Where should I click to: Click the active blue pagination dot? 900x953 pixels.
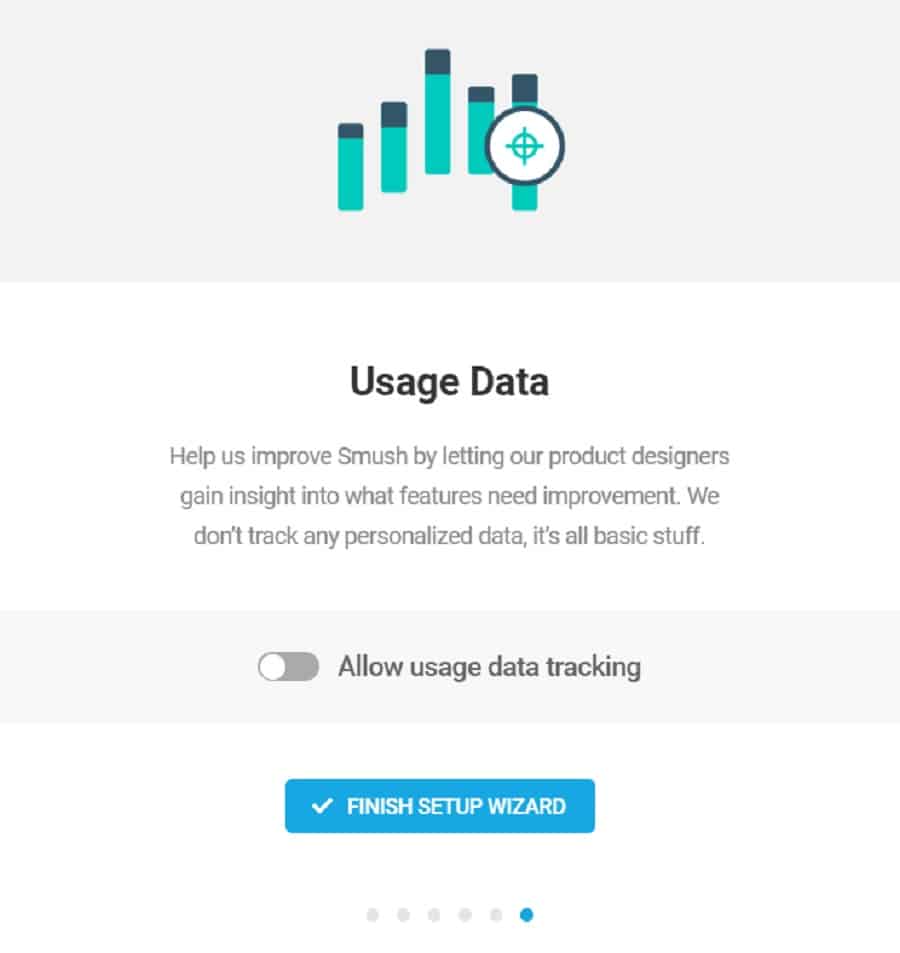point(527,915)
